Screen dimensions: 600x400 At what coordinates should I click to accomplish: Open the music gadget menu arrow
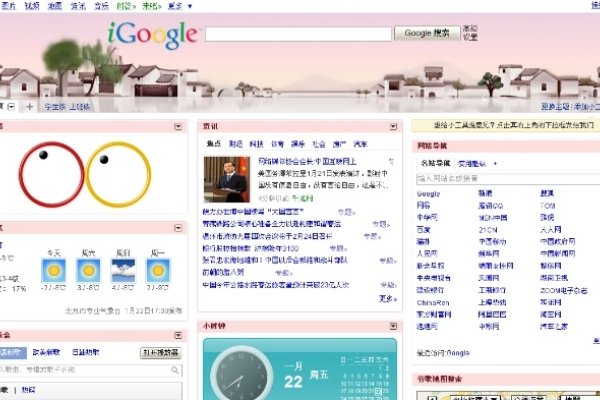tap(178, 335)
